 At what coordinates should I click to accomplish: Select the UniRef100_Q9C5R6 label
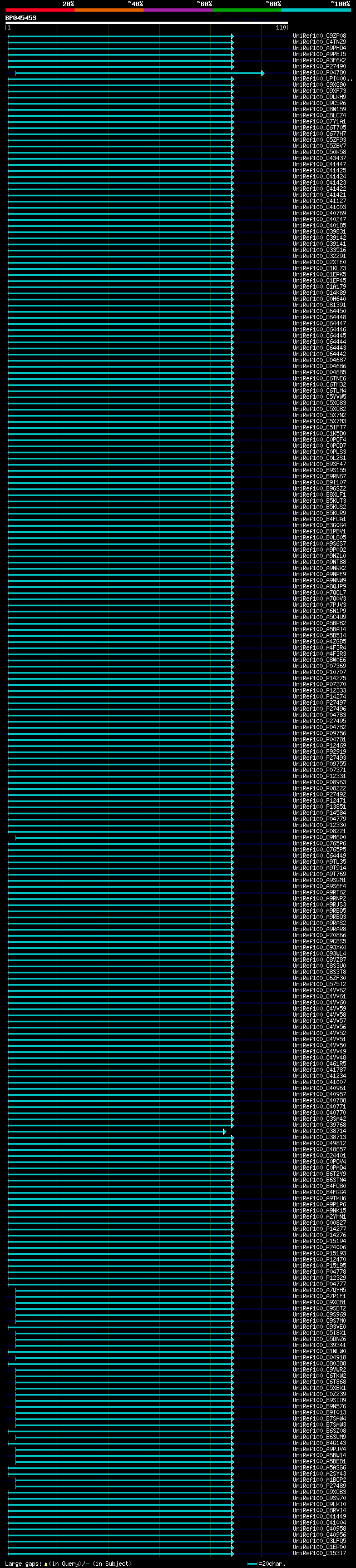[319, 103]
